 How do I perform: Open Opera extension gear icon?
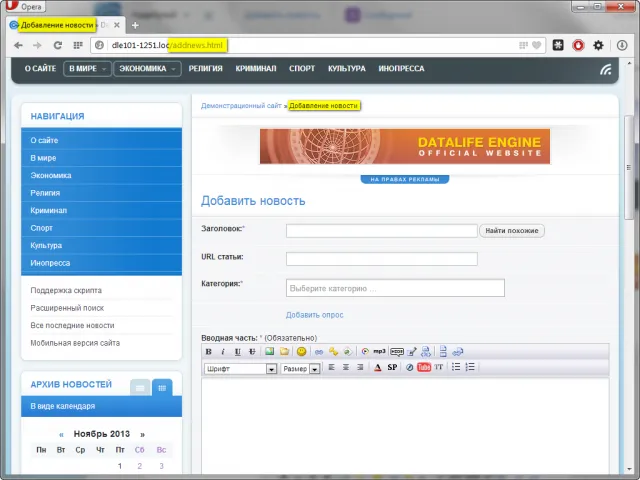click(x=598, y=45)
